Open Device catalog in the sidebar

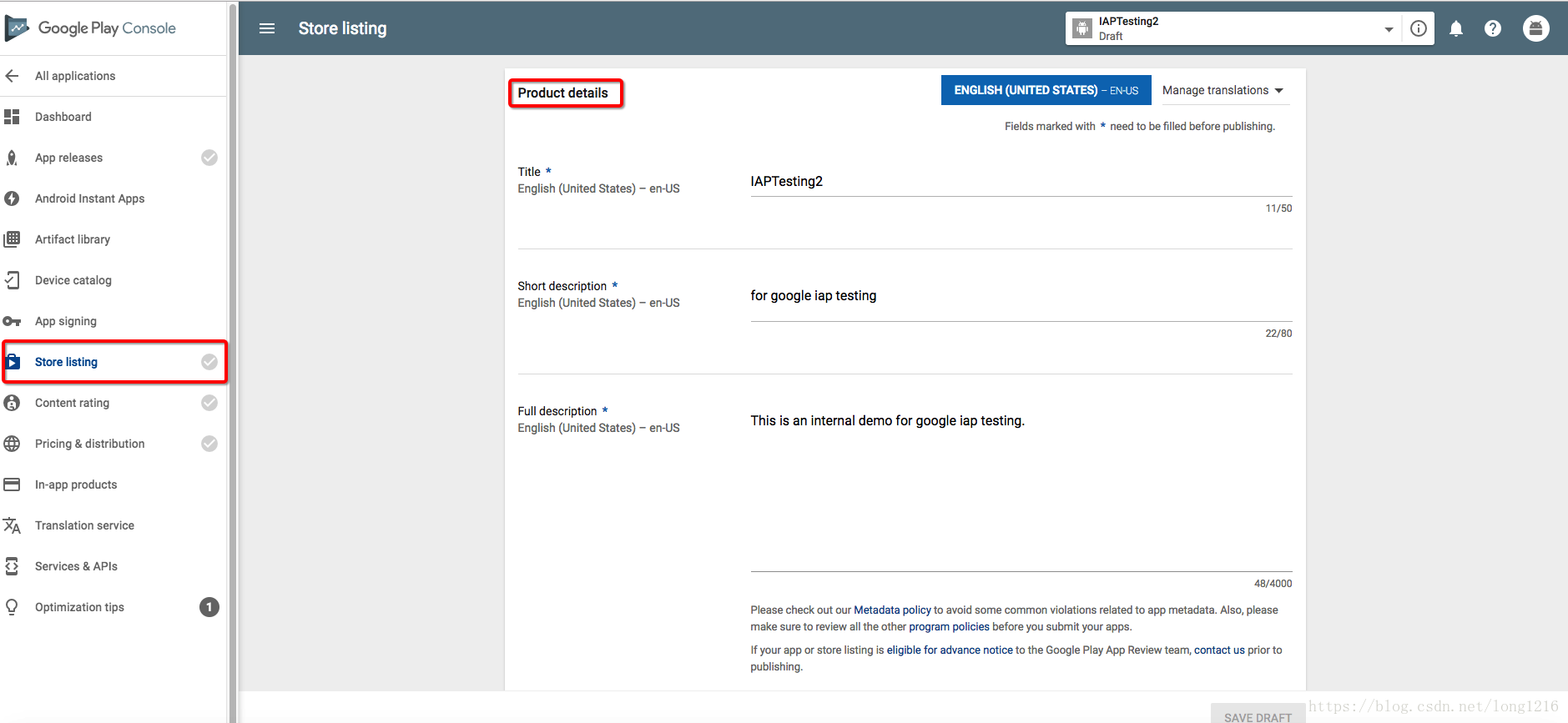click(73, 280)
